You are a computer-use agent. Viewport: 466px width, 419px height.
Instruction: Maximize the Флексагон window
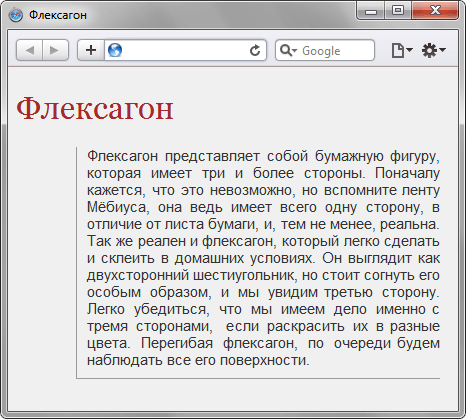[398, 11]
